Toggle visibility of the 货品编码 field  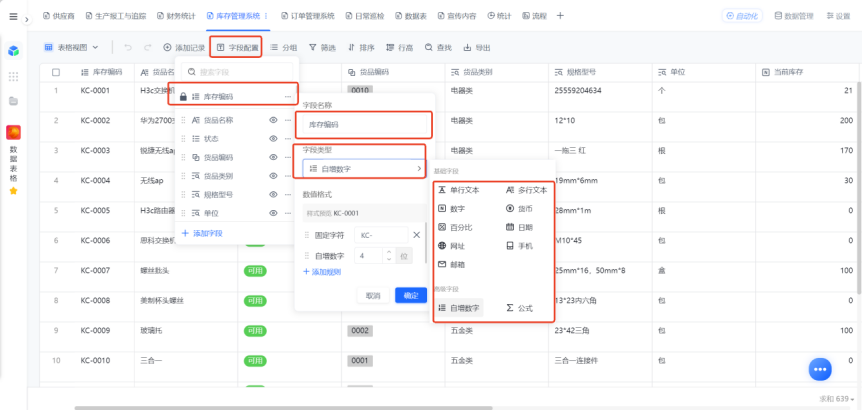pos(273,157)
